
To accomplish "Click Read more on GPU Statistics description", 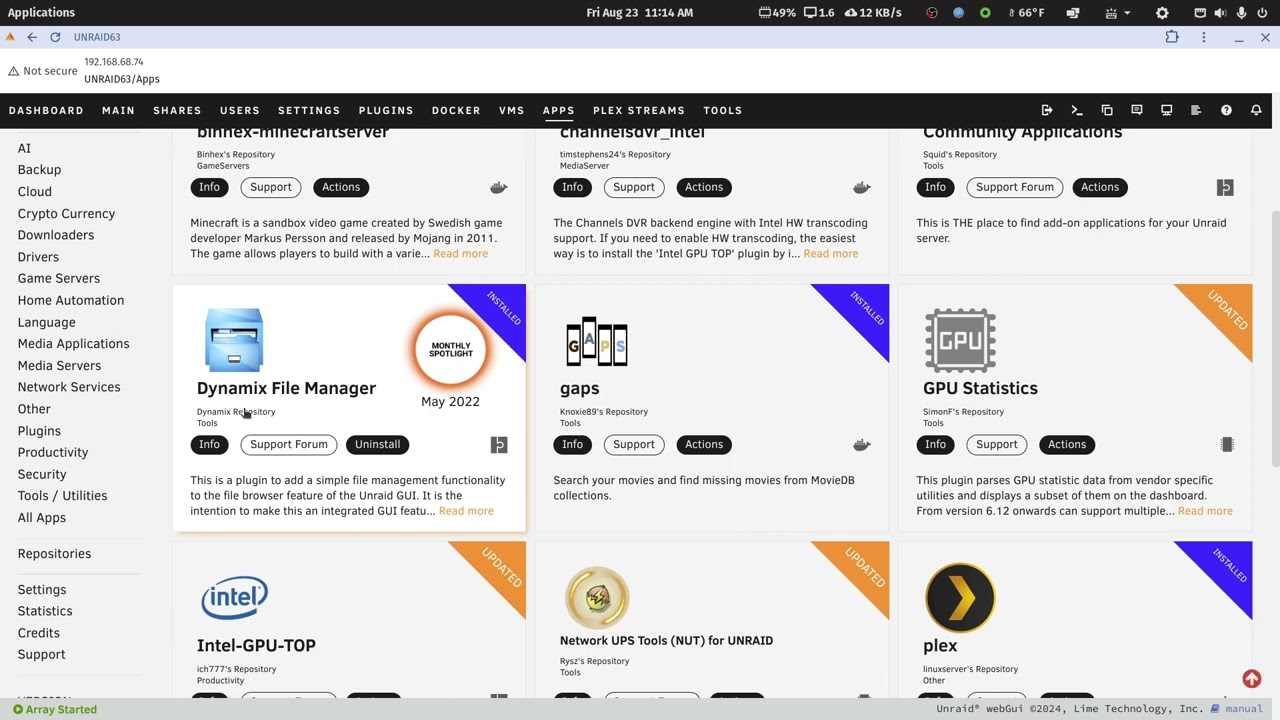I will (x=1205, y=511).
